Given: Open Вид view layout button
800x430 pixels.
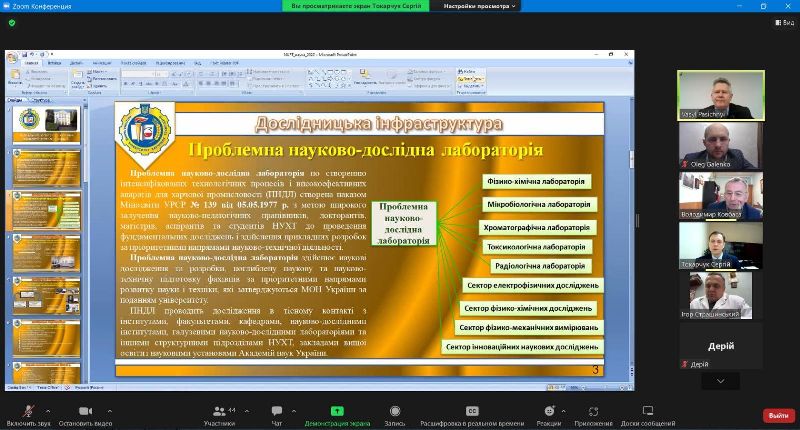Looking at the screenshot, I should click(785, 22).
